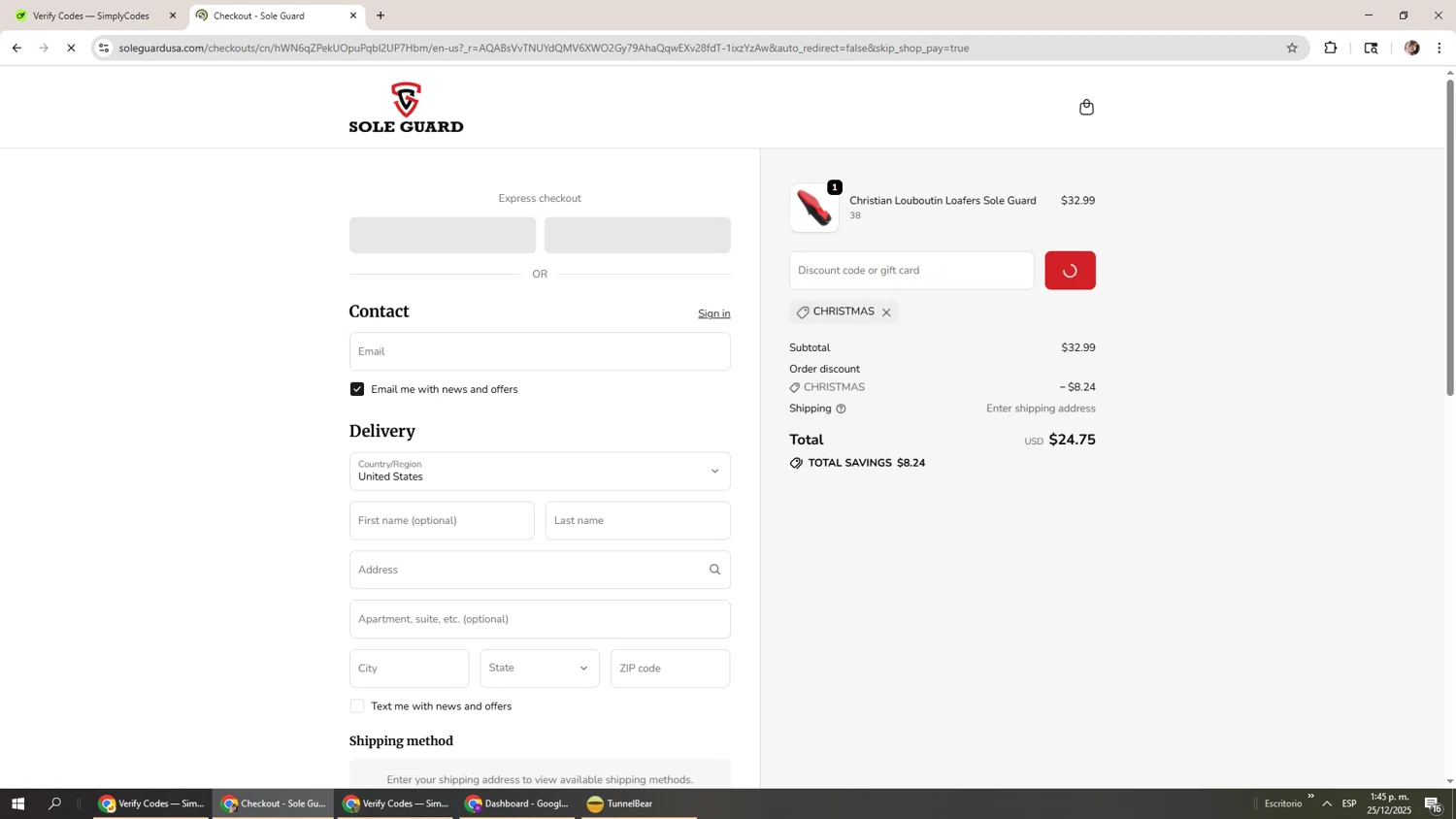Screen dimensions: 1456x819
Task: Click the Christian Louboutin Loafers Sole Guard title
Action: point(943,201)
